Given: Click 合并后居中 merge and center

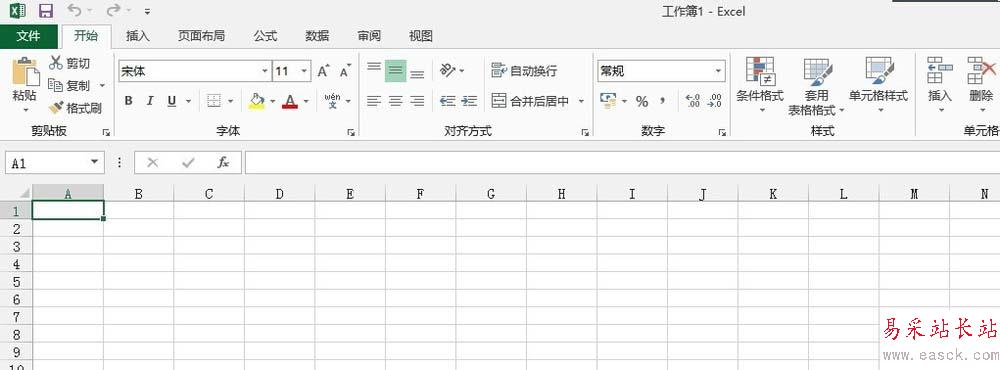Looking at the screenshot, I should 531,101.
